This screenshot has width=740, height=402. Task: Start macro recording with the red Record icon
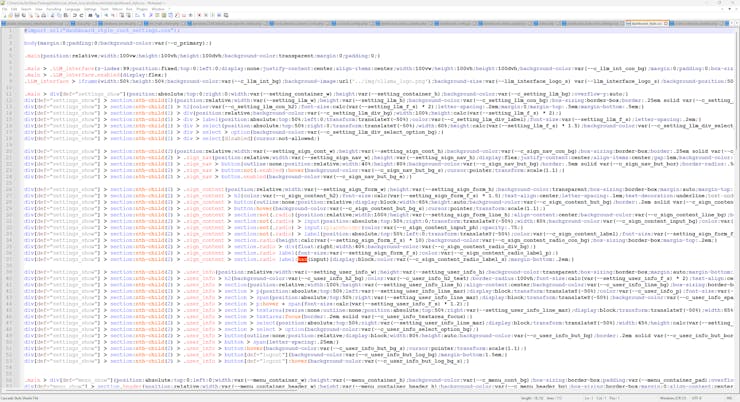click(199, 15)
